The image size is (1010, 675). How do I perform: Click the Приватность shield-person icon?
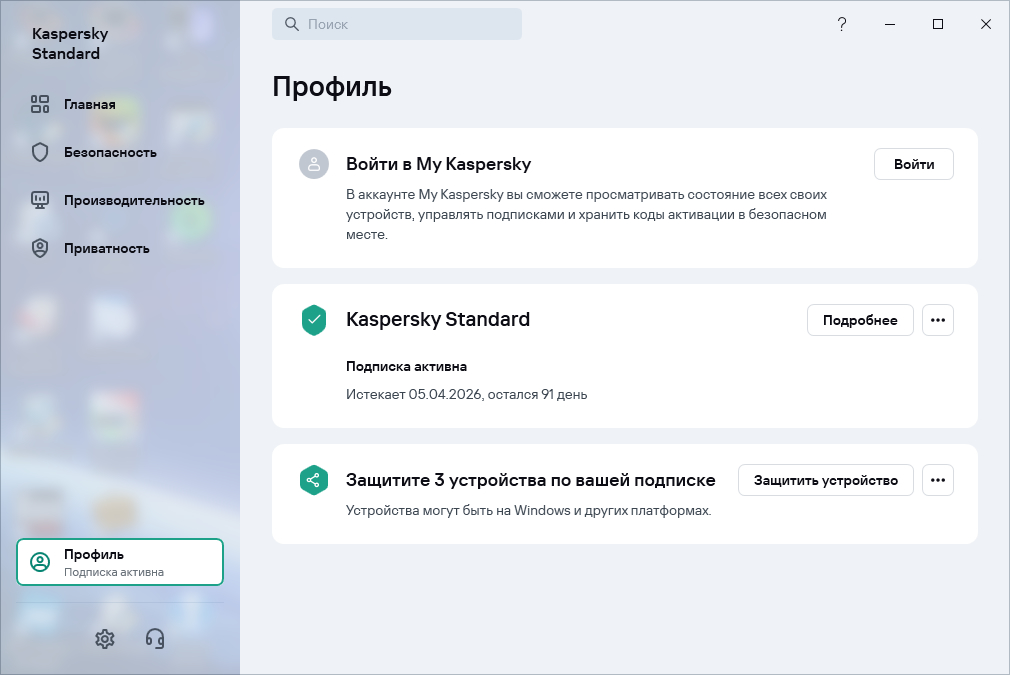tap(40, 248)
